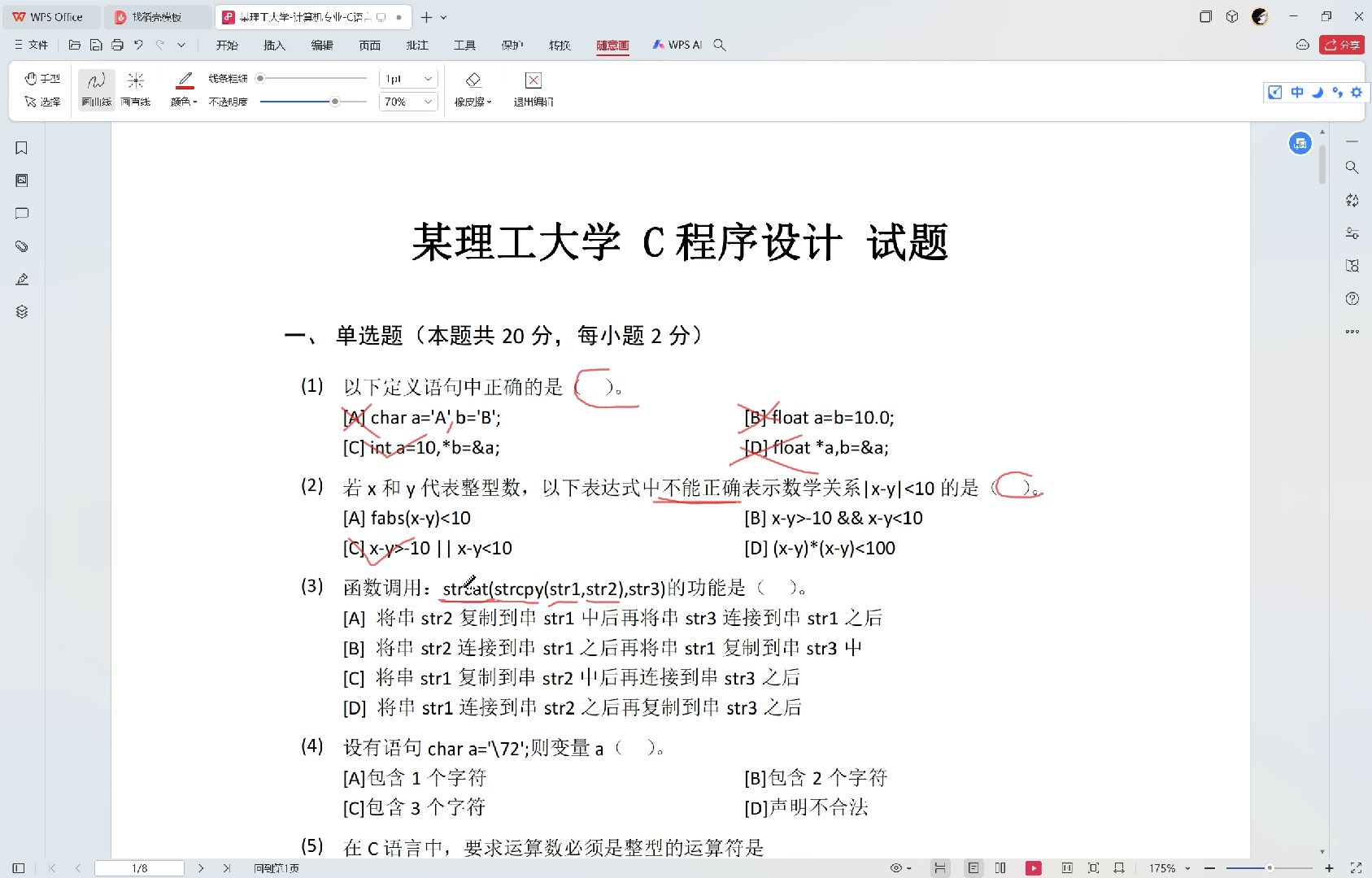Click the right sidebar convert icon

(1352, 200)
